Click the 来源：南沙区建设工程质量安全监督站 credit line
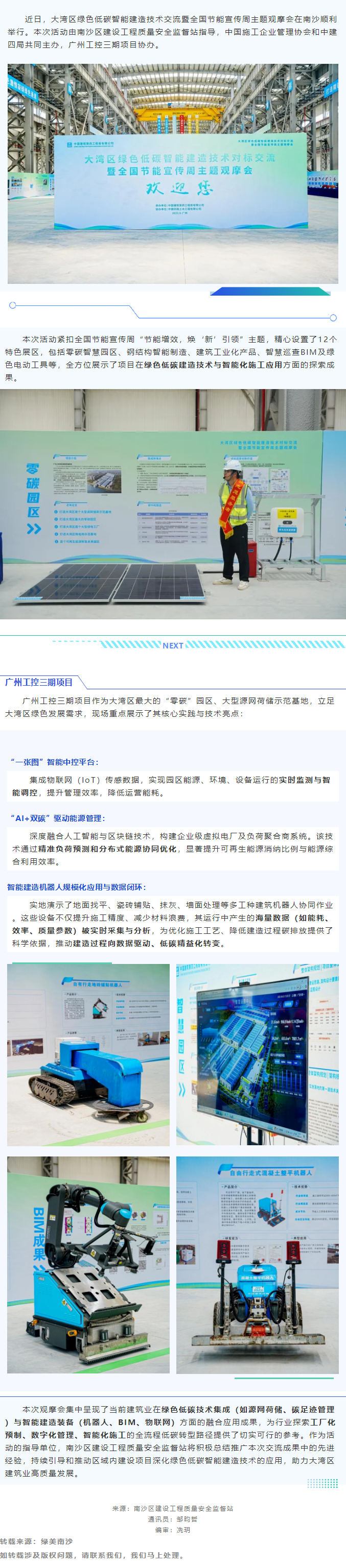 click(173, 1508)
